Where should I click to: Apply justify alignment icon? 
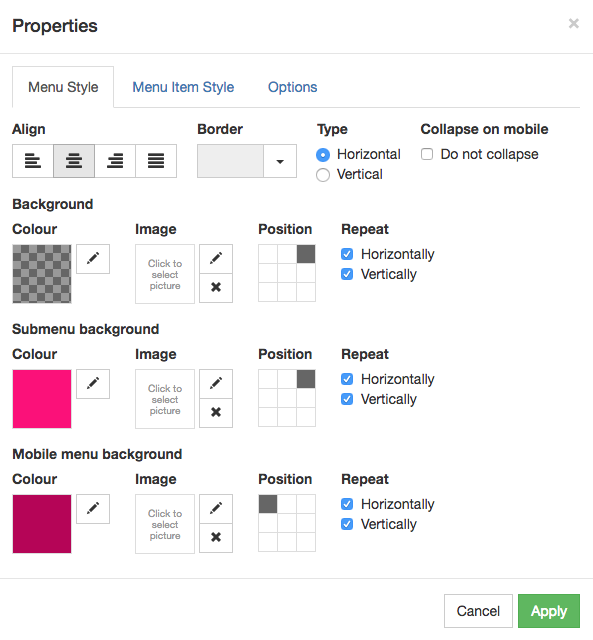pyautogui.click(x=156, y=161)
